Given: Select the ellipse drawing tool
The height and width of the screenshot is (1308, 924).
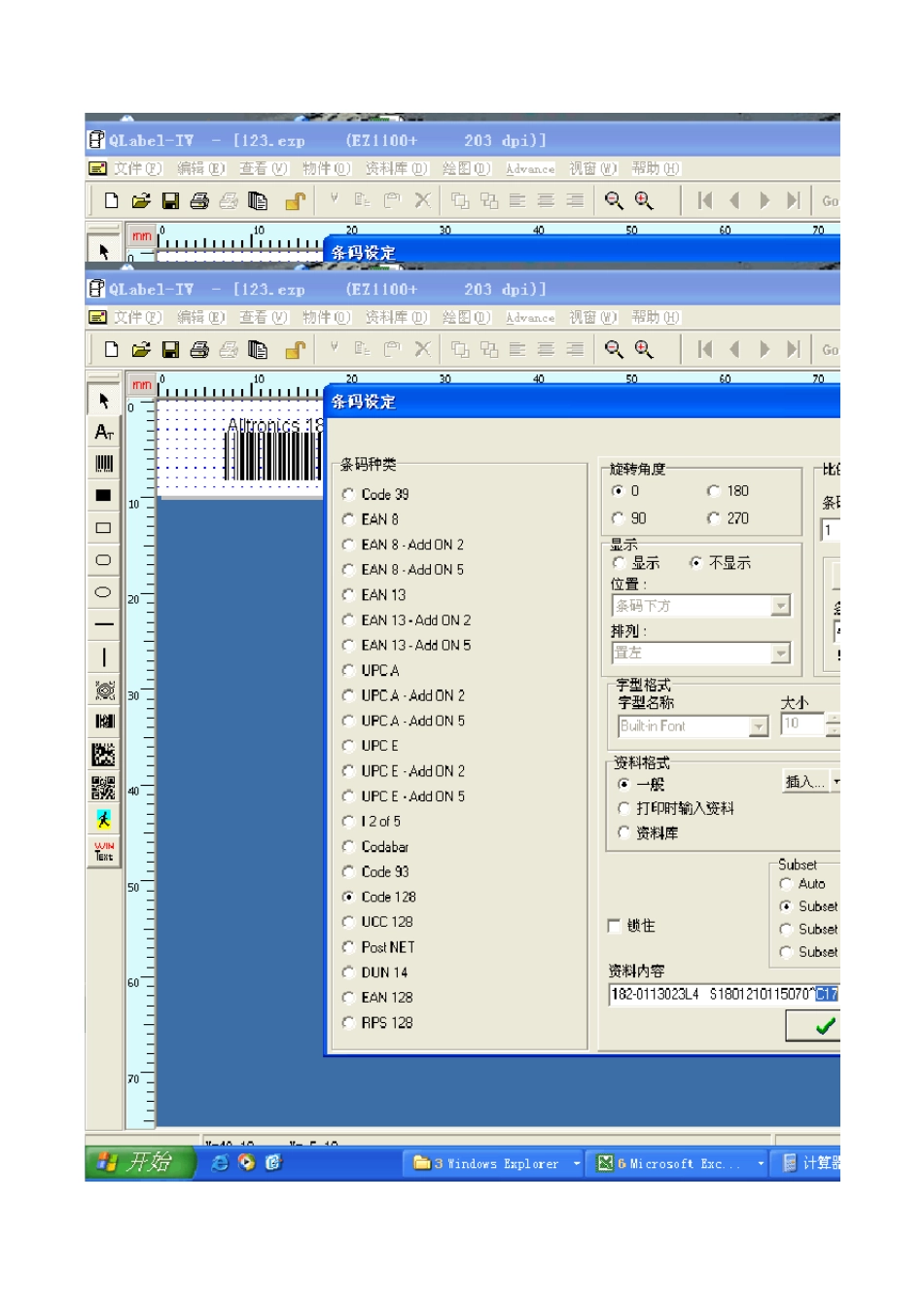Looking at the screenshot, I should [x=103, y=592].
